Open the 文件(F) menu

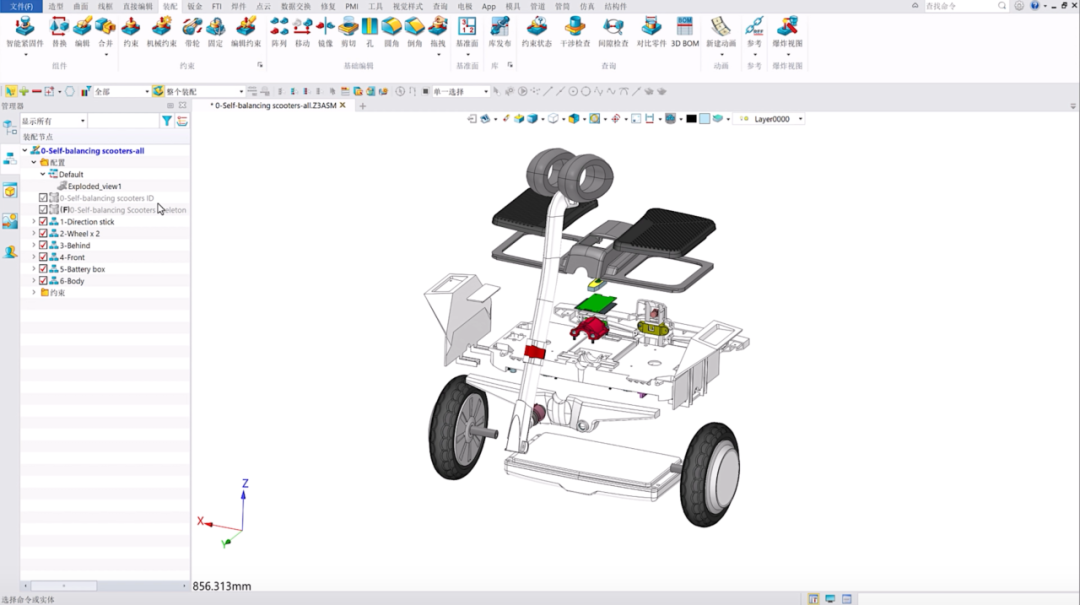coord(21,6)
